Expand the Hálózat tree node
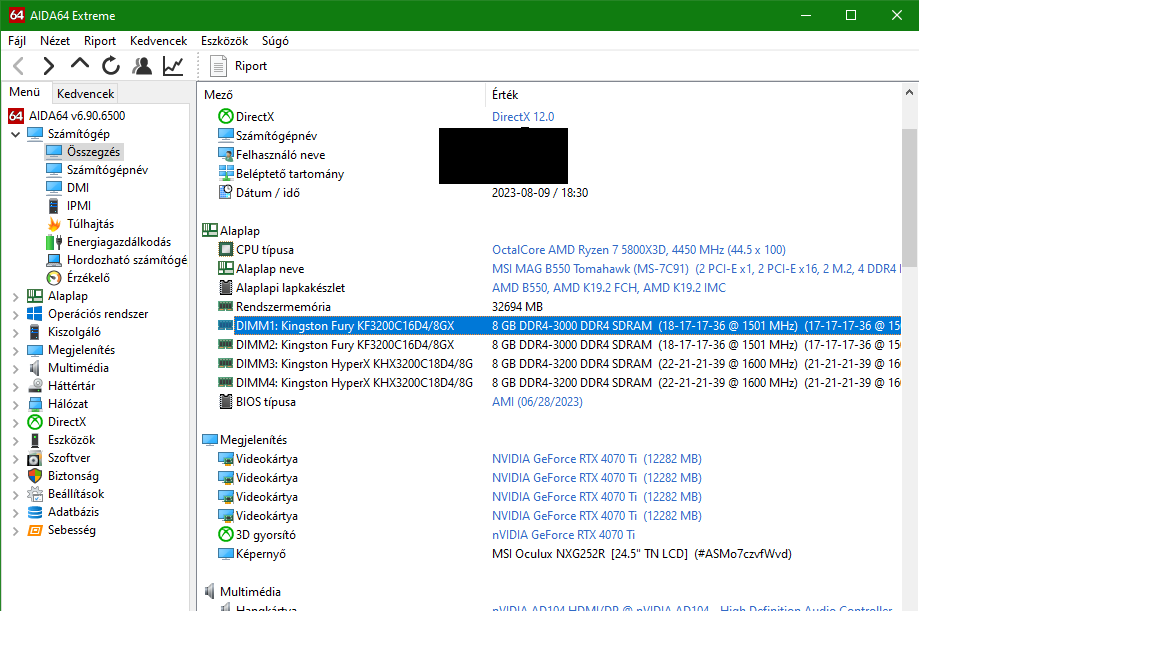Screen dimensions: 1152x648 click(15, 405)
